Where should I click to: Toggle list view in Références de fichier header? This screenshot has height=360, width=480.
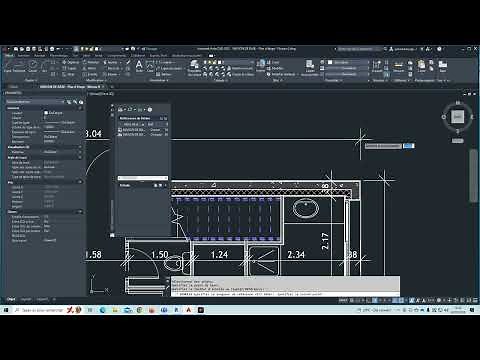(x=161, y=118)
